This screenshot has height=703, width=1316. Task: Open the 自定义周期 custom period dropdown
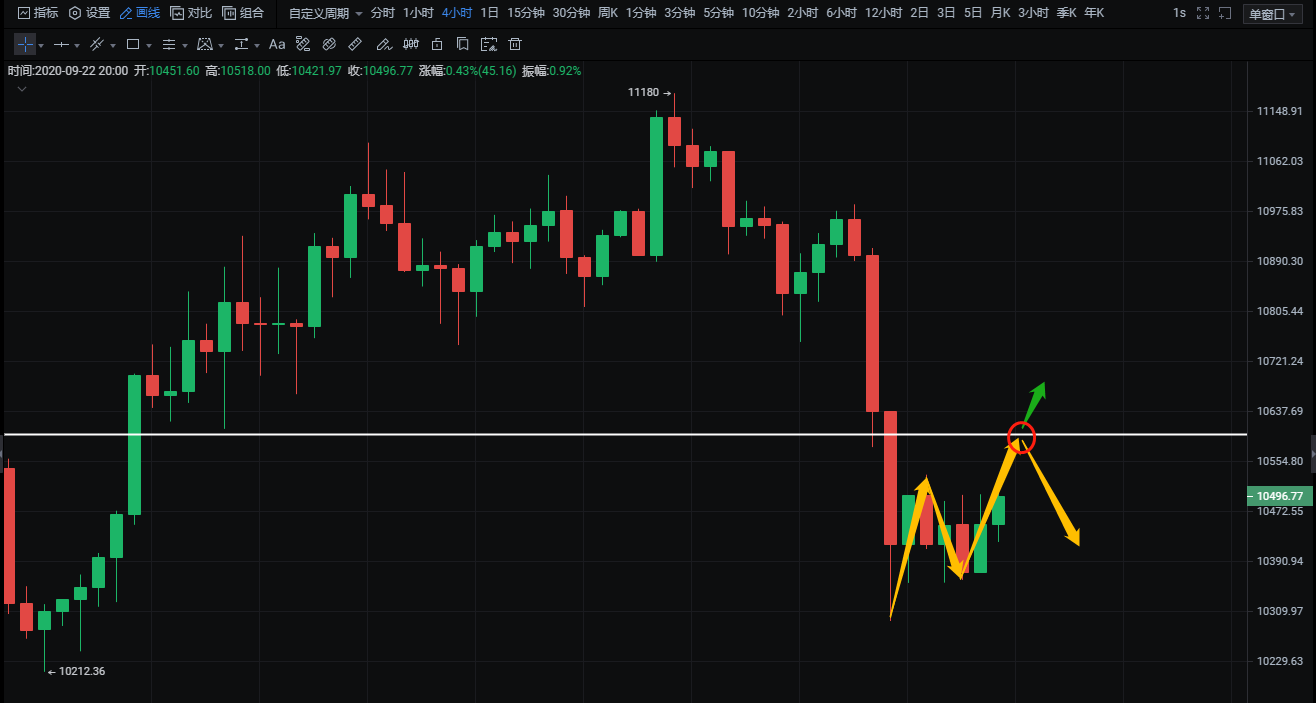325,13
